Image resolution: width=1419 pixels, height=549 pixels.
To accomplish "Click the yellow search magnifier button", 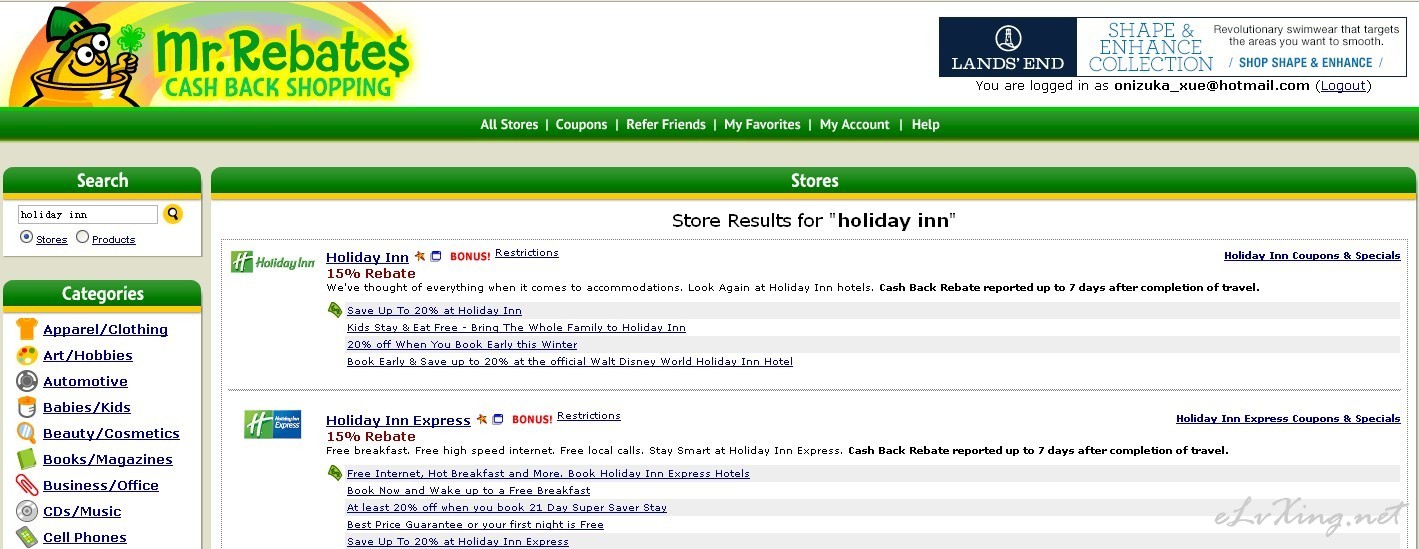I will coord(173,214).
